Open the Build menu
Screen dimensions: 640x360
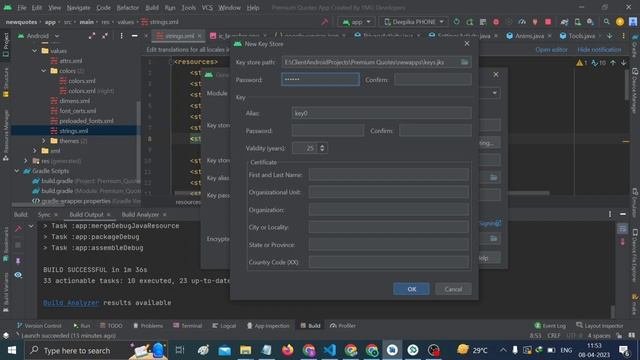(152, 7)
